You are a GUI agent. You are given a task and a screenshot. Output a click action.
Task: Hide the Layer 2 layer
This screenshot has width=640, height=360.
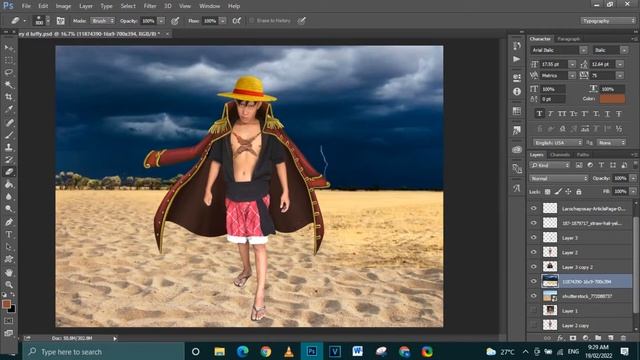[x=533, y=252]
